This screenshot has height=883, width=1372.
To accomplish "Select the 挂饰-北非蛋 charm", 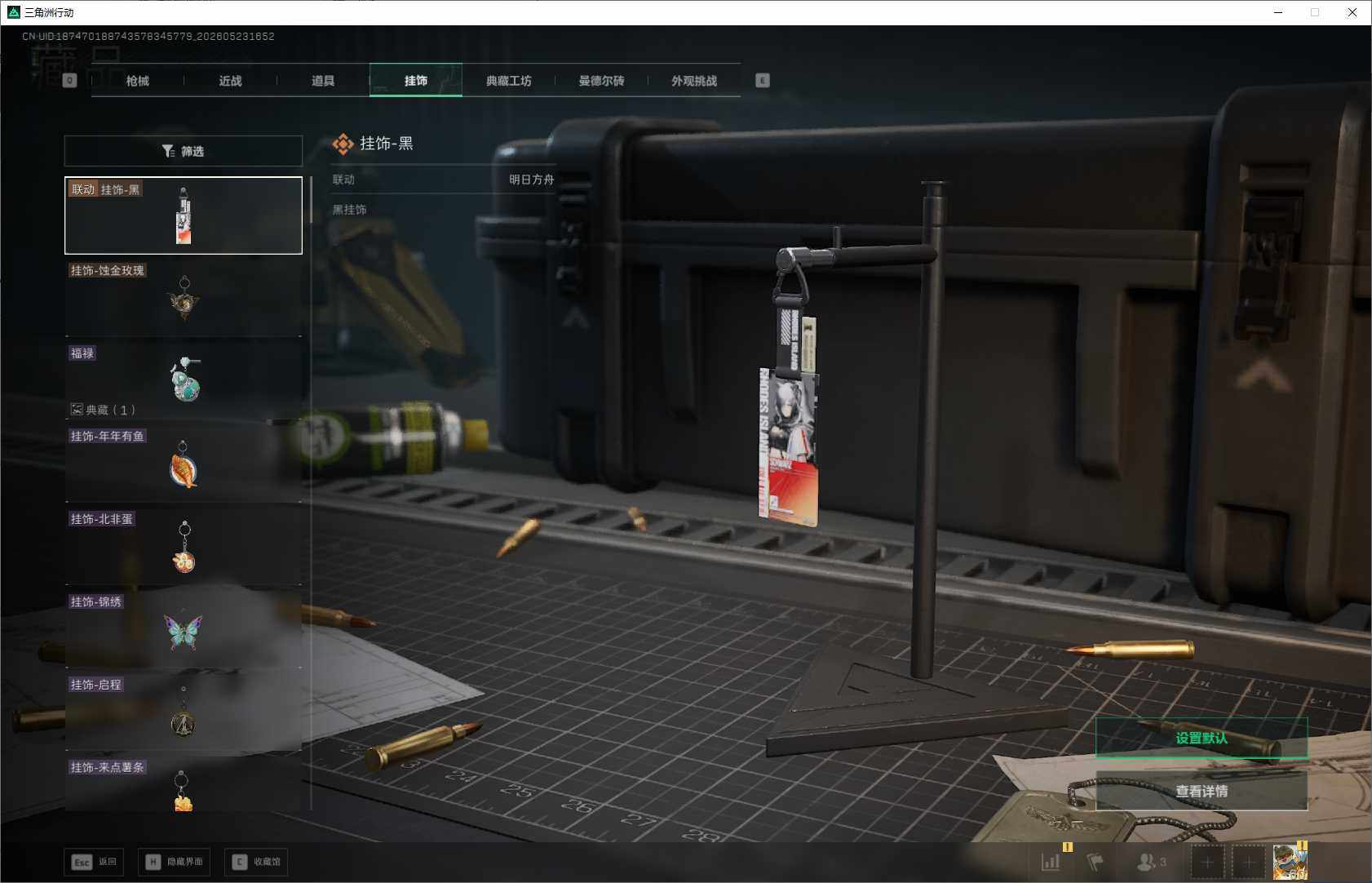I will [x=184, y=546].
